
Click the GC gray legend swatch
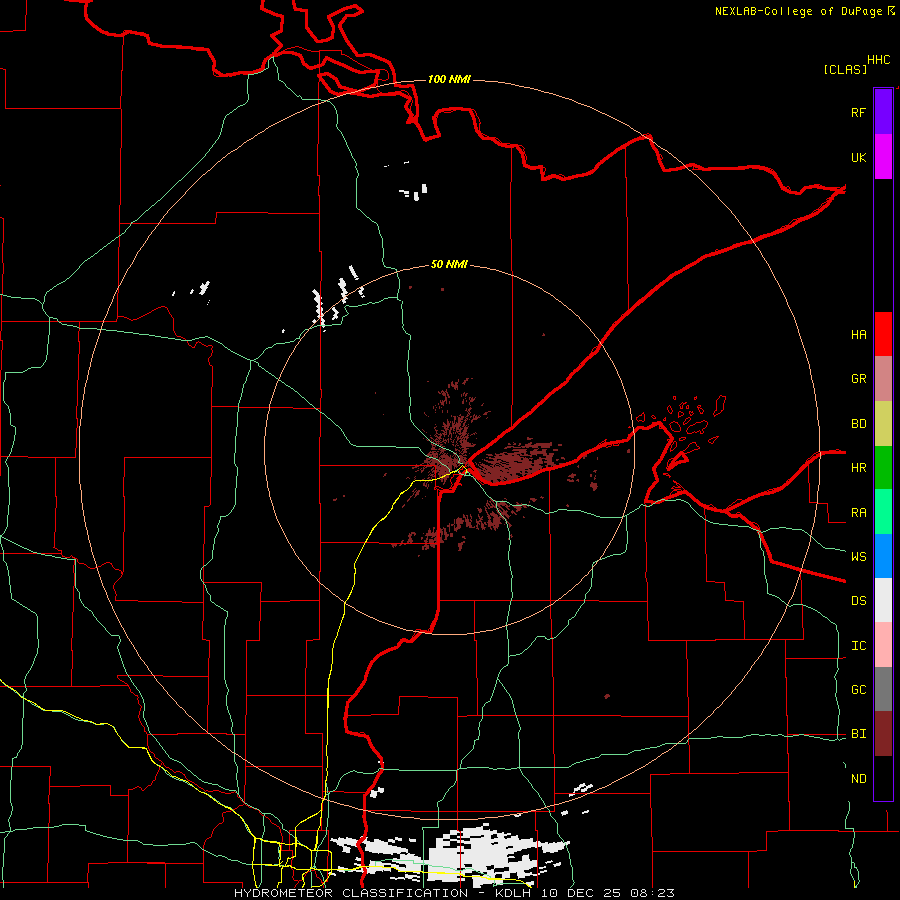tap(883, 690)
